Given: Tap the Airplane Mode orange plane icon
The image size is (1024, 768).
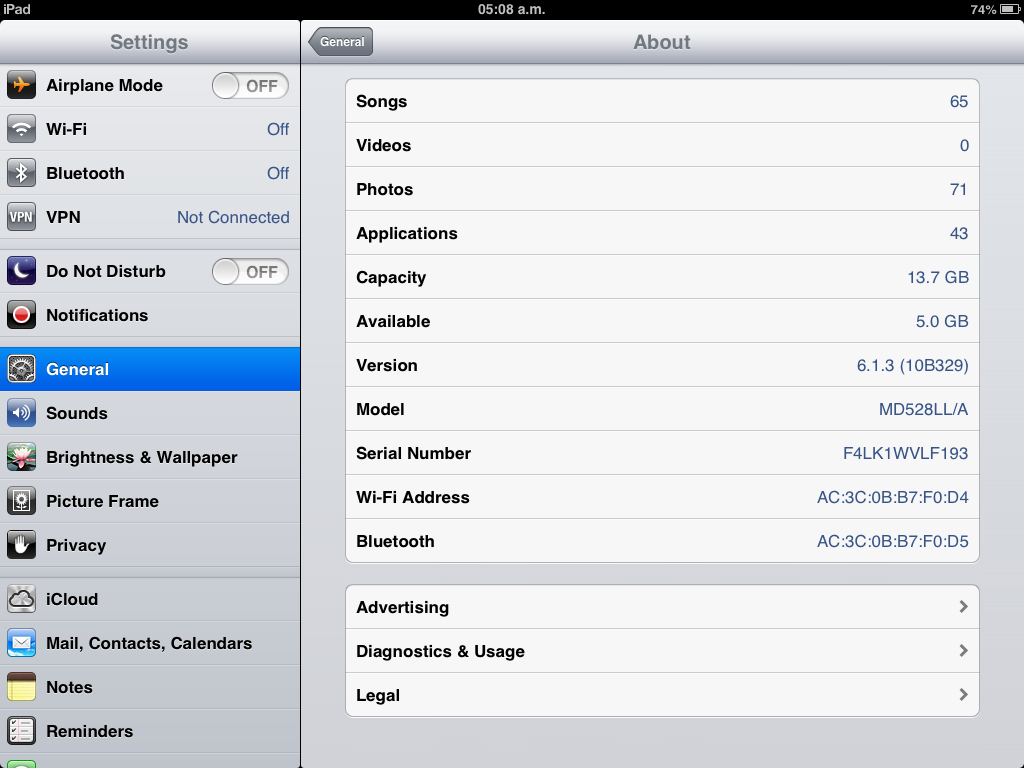Looking at the screenshot, I should click(x=22, y=86).
